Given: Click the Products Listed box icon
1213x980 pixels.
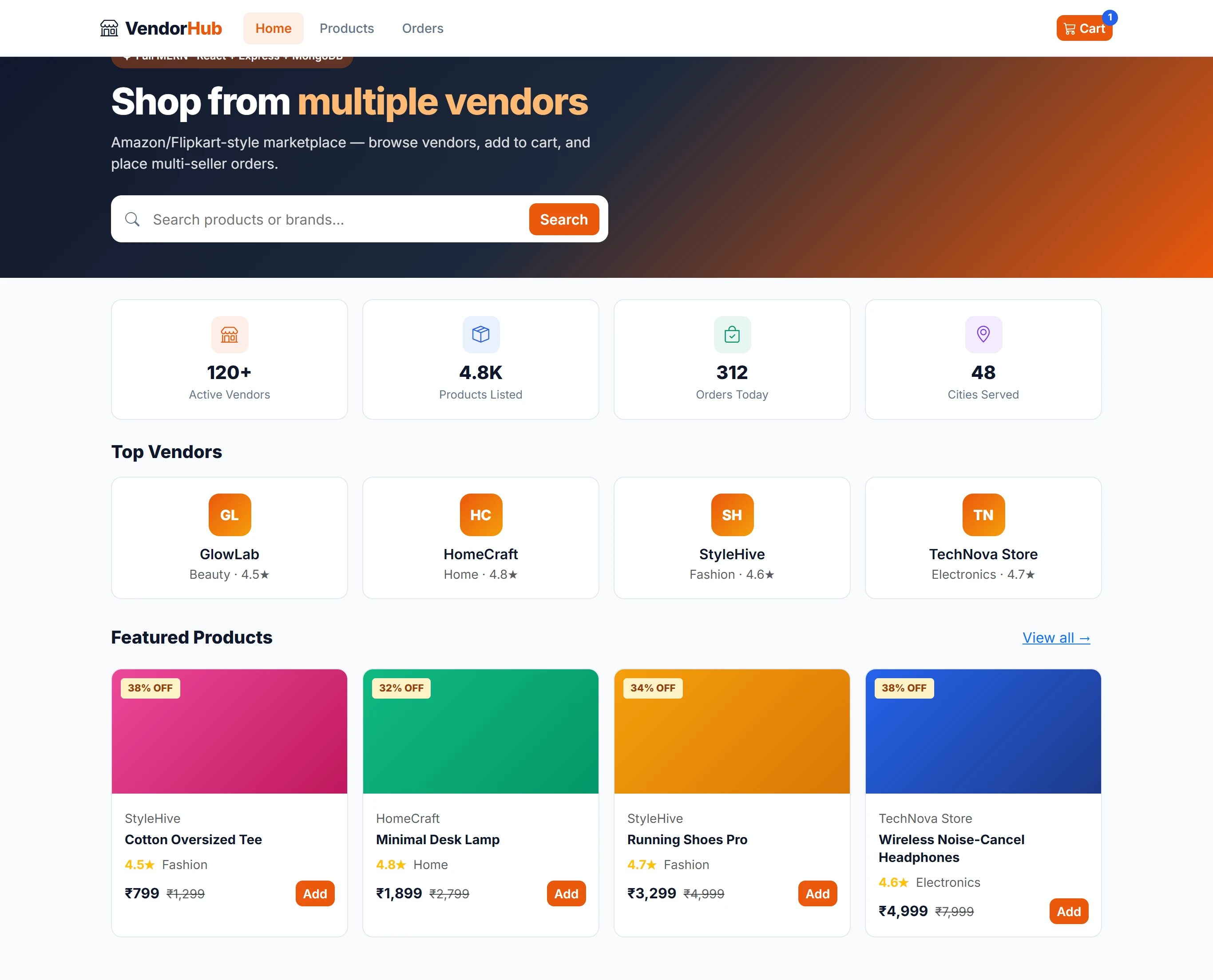Looking at the screenshot, I should point(480,334).
